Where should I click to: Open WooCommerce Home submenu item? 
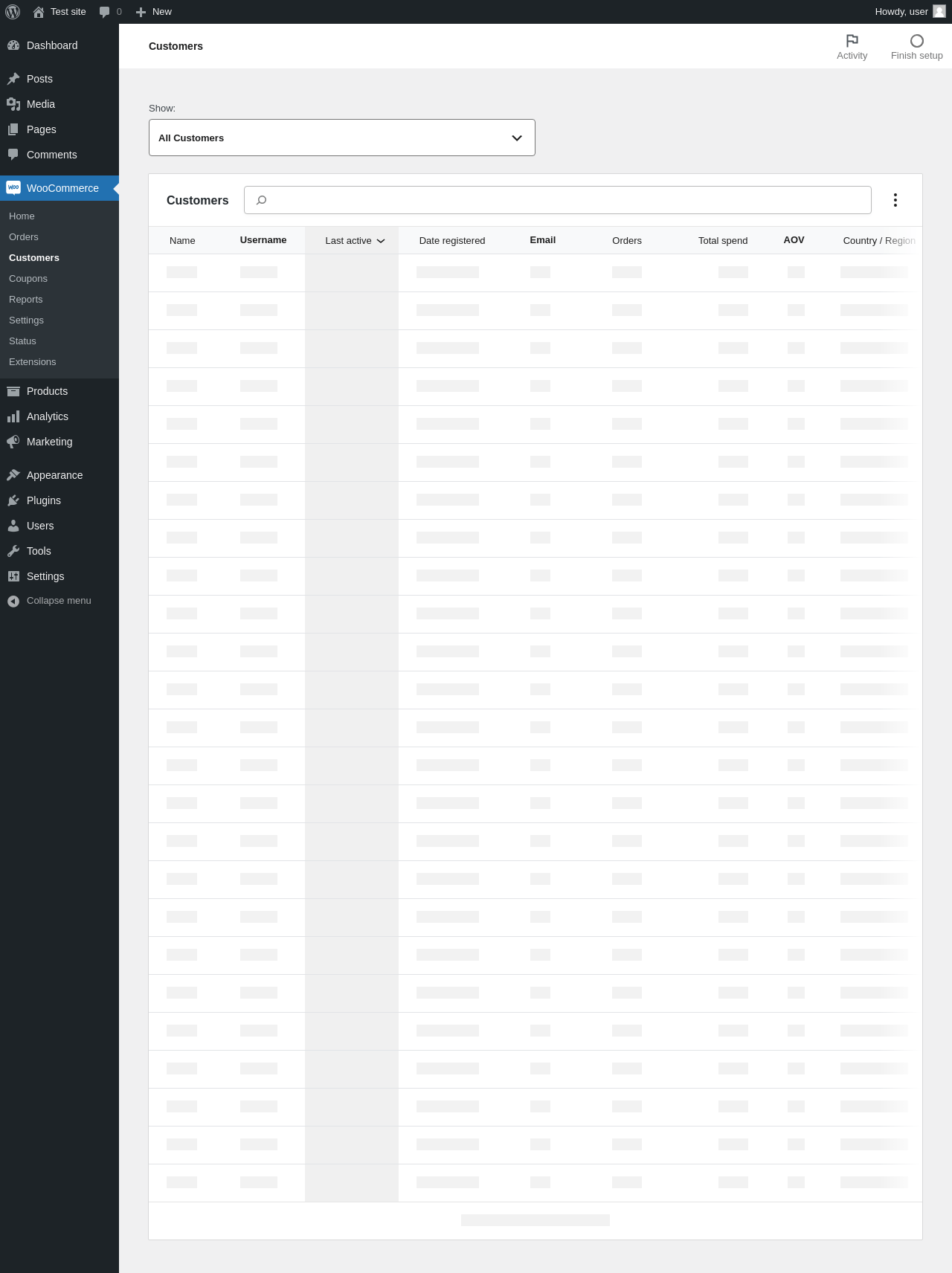(x=22, y=216)
